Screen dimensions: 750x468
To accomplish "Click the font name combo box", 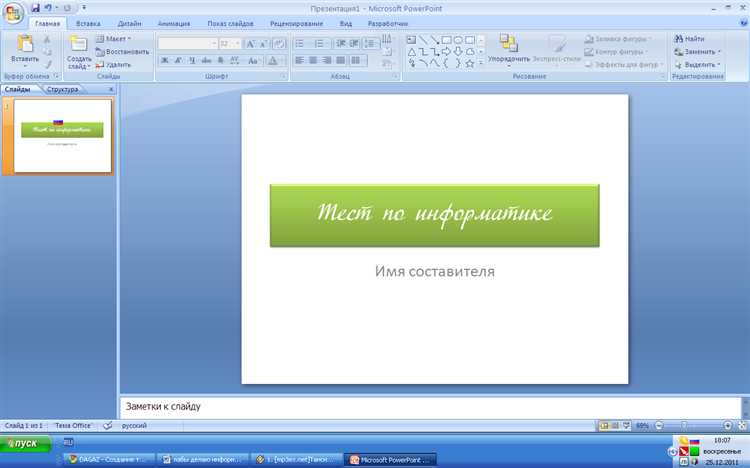I will point(188,44).
